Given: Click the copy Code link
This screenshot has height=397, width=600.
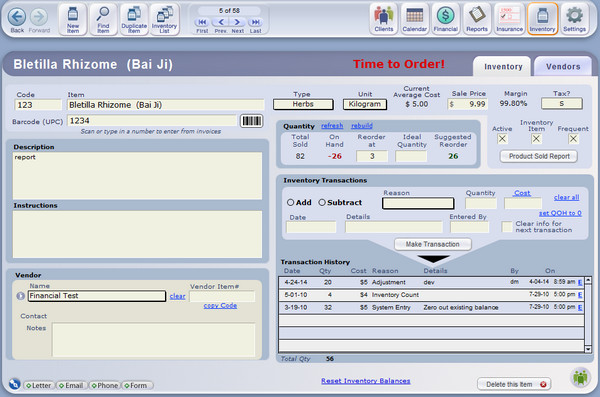Looking at the screenshot, I should click(220, 306).
